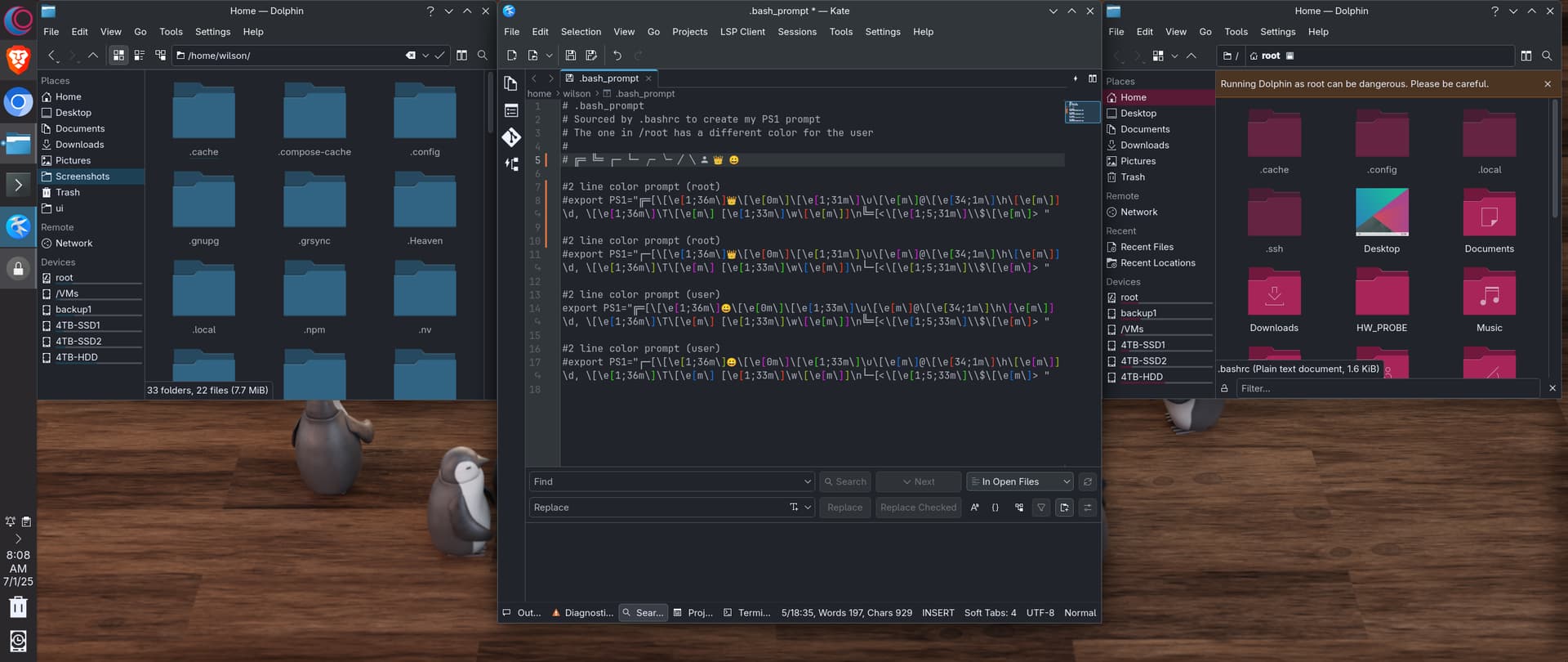Undo the last edit in Kate
1568x662 pixels.
pyautogui.click(x=617, y=56)
